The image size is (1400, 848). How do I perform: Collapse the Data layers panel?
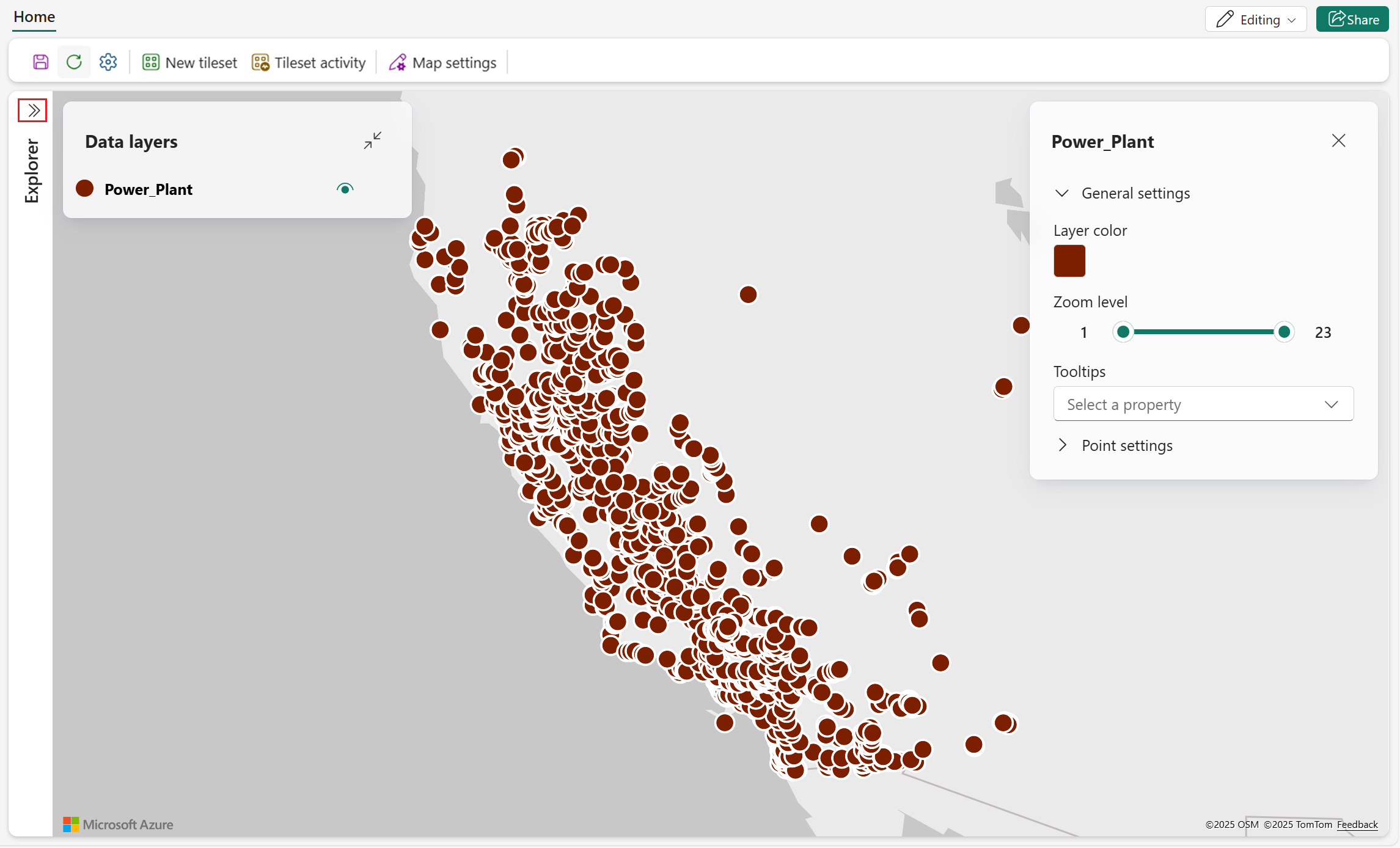pos(372,141)
